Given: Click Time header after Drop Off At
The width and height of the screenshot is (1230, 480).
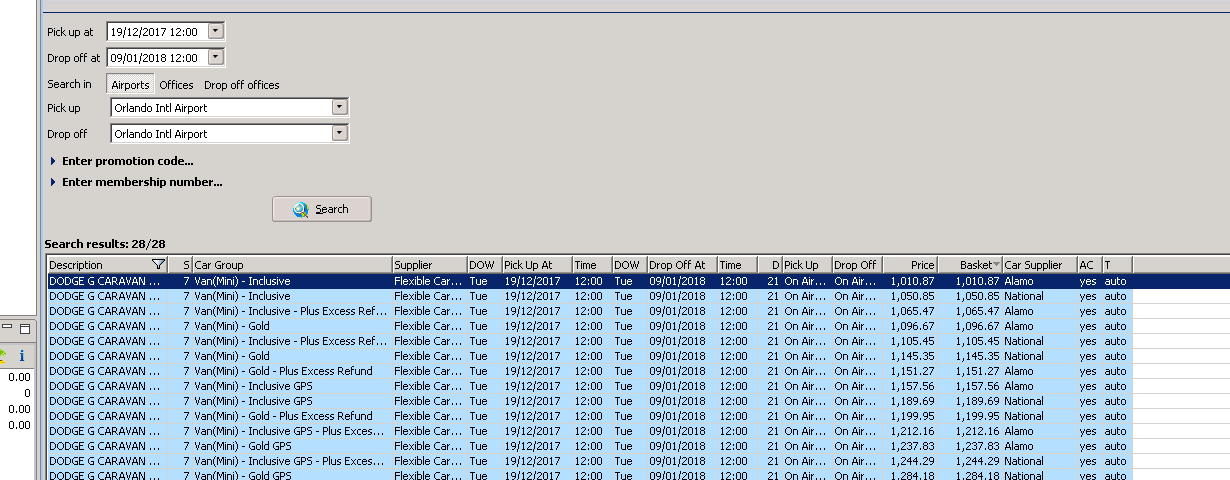Looking at the screenshot, I should click(x=737, y=265).
